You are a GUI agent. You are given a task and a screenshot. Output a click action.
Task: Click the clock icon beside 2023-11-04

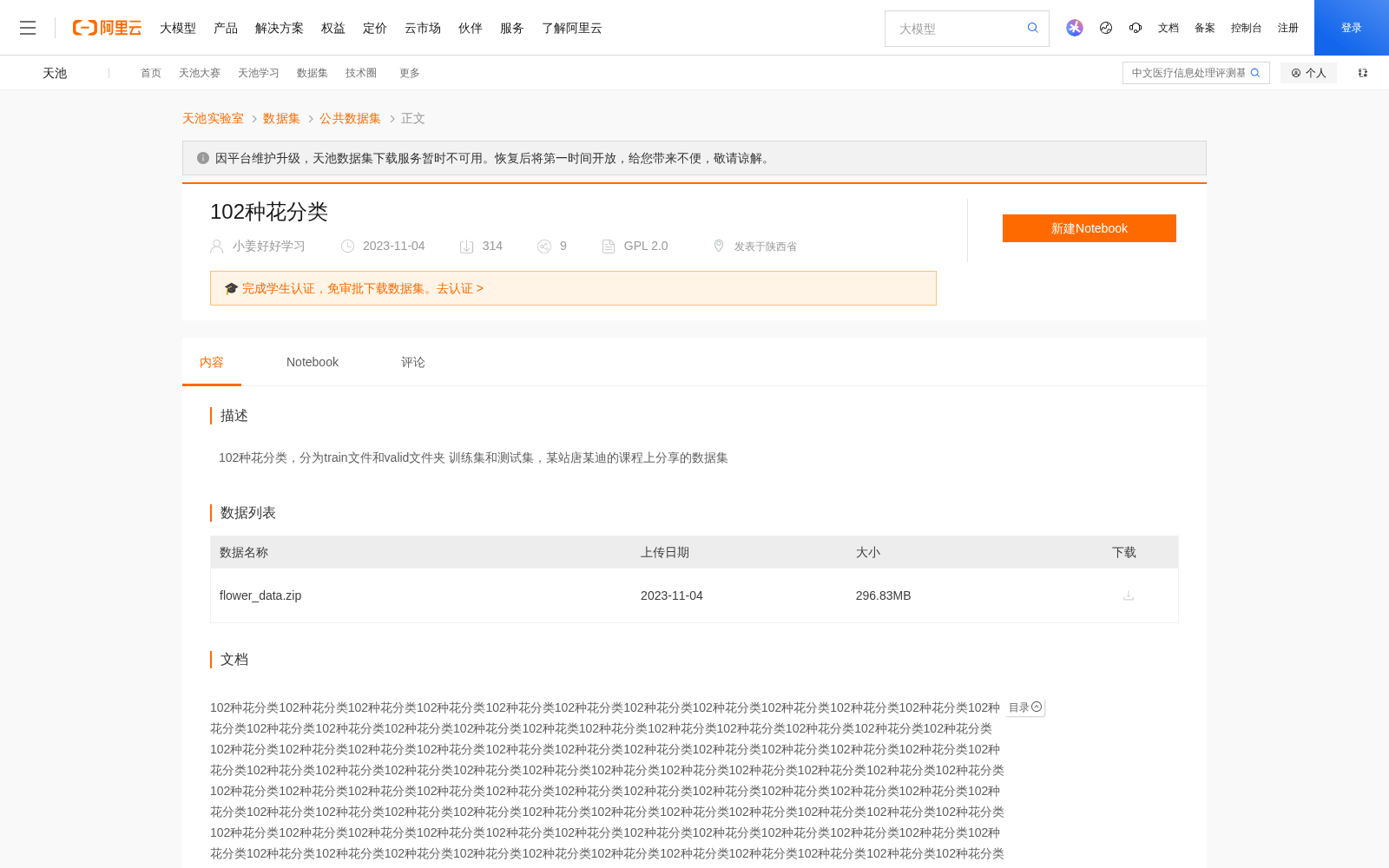coord(347,247)
